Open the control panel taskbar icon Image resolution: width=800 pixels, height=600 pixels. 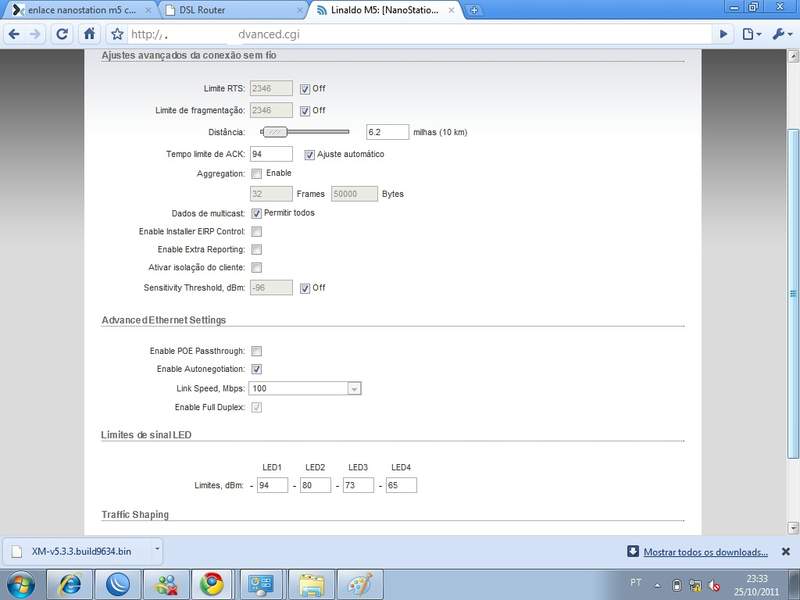point(261,585)
